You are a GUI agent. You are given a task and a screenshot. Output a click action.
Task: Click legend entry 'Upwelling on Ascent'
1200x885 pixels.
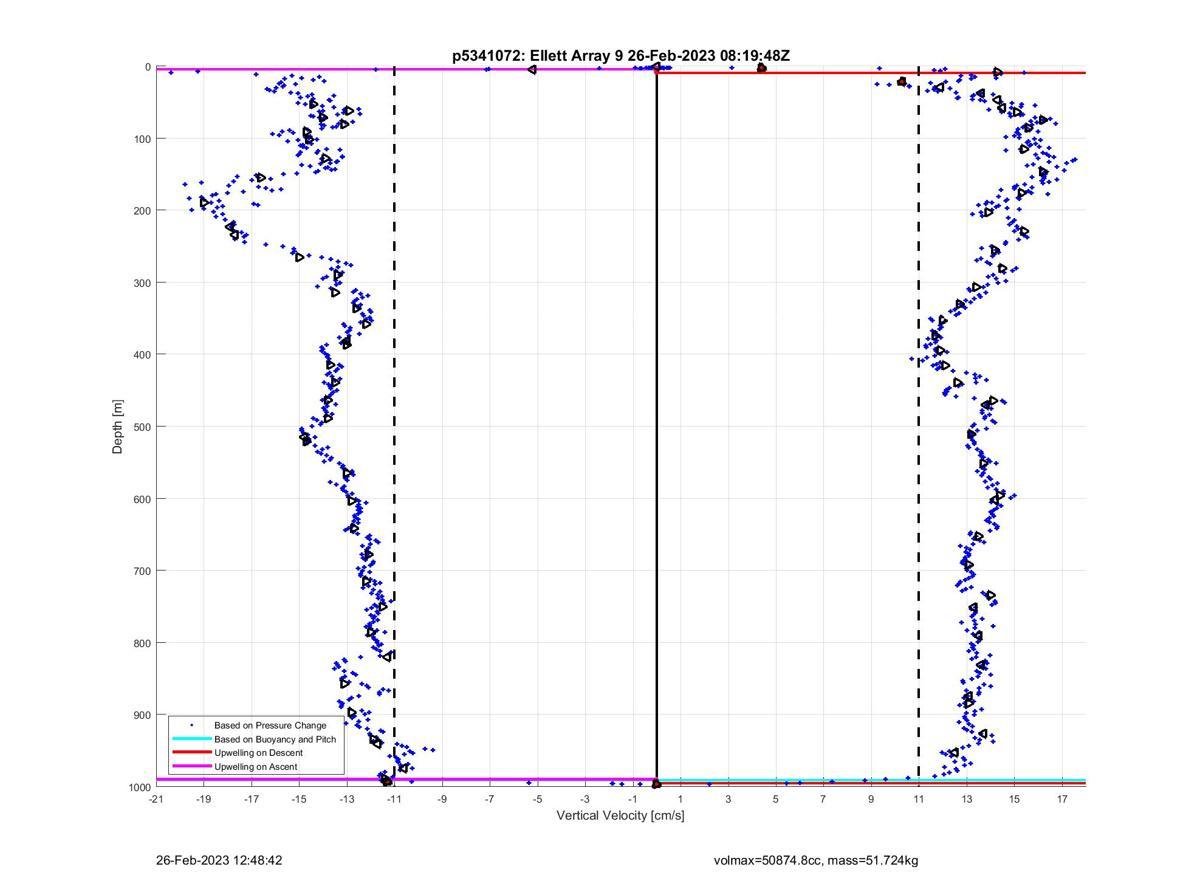point(256,767)
